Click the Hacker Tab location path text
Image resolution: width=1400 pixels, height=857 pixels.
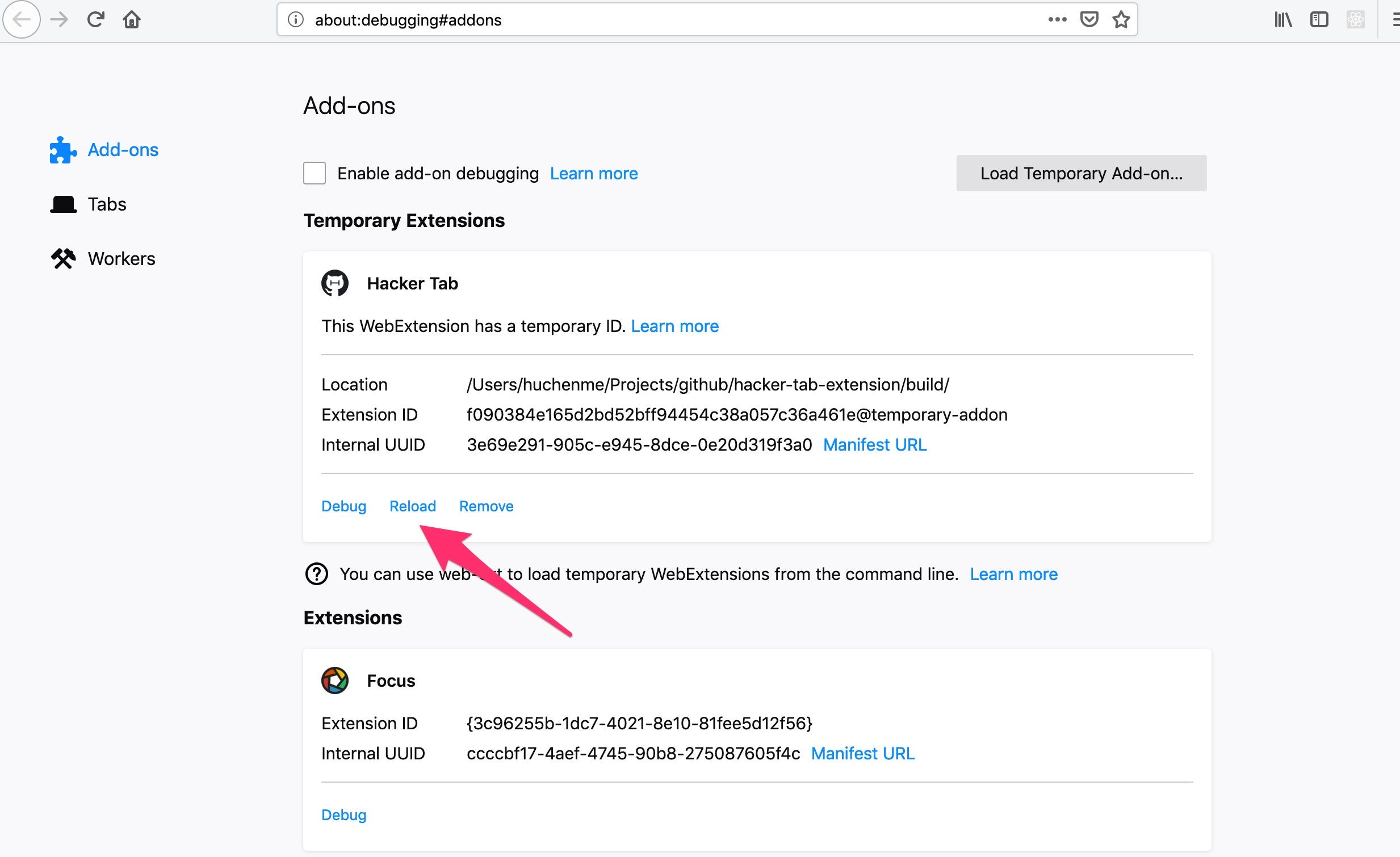point(708,384)
